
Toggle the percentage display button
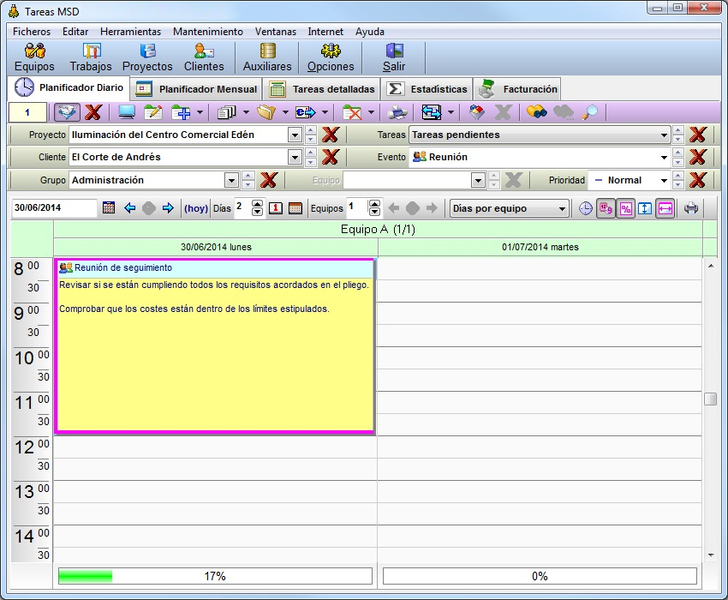[626, 209]
